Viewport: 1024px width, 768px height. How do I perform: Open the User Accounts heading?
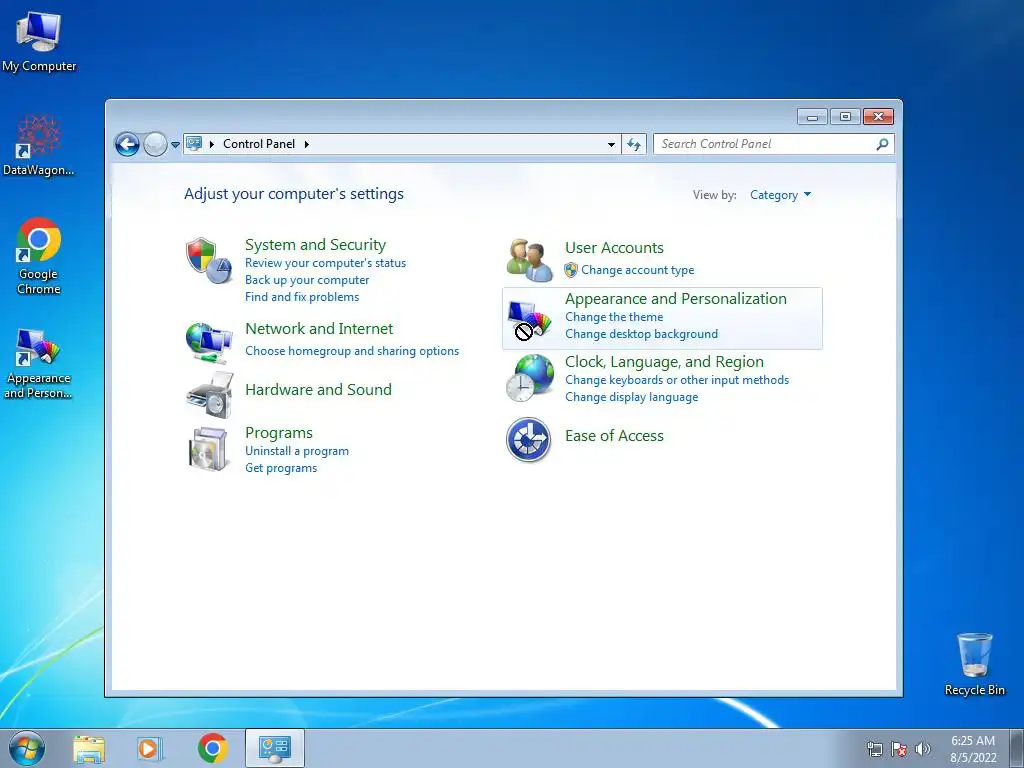coord(614,248)
